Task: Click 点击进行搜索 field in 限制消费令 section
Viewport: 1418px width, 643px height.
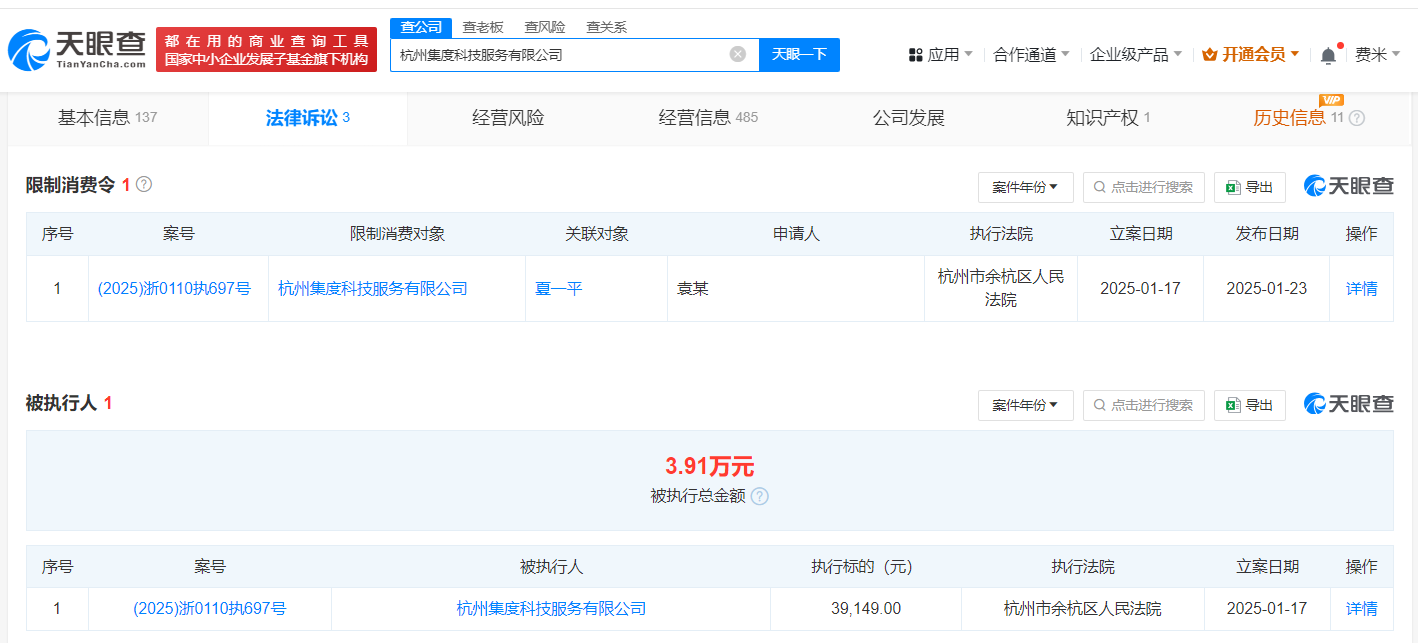Action: tap(1144, 187)
